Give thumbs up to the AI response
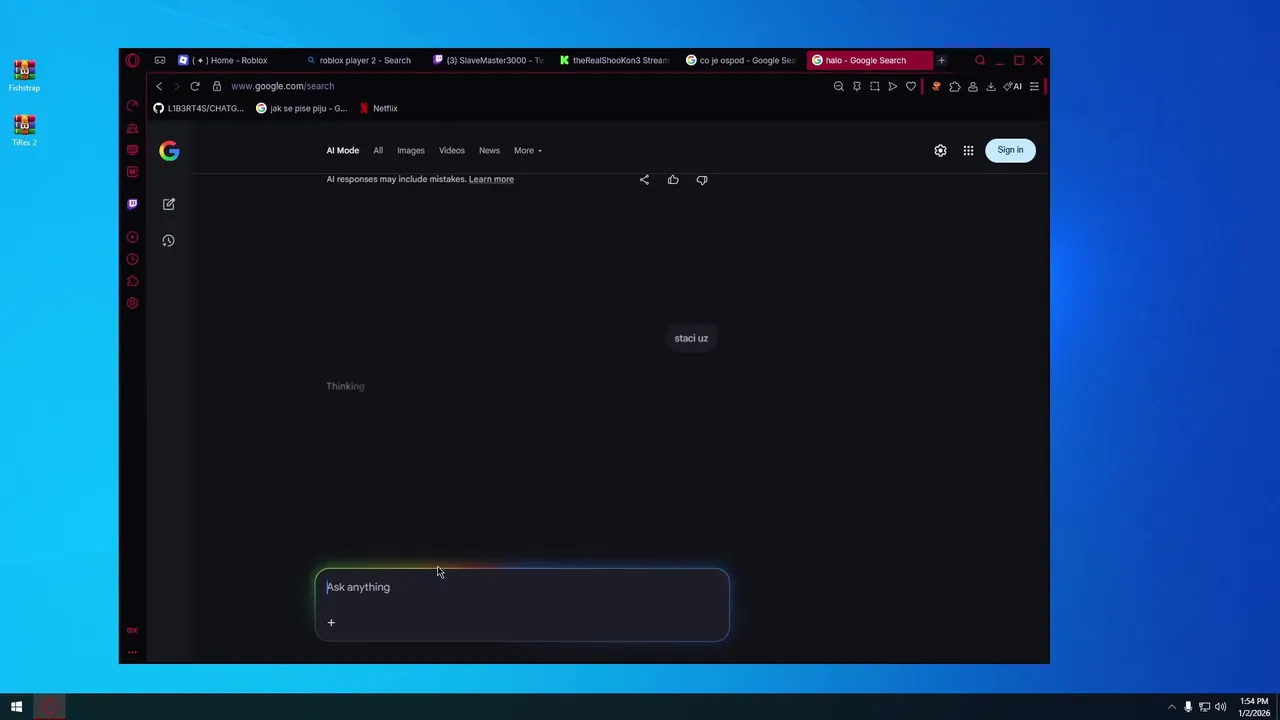 click(x=673, y=180)
